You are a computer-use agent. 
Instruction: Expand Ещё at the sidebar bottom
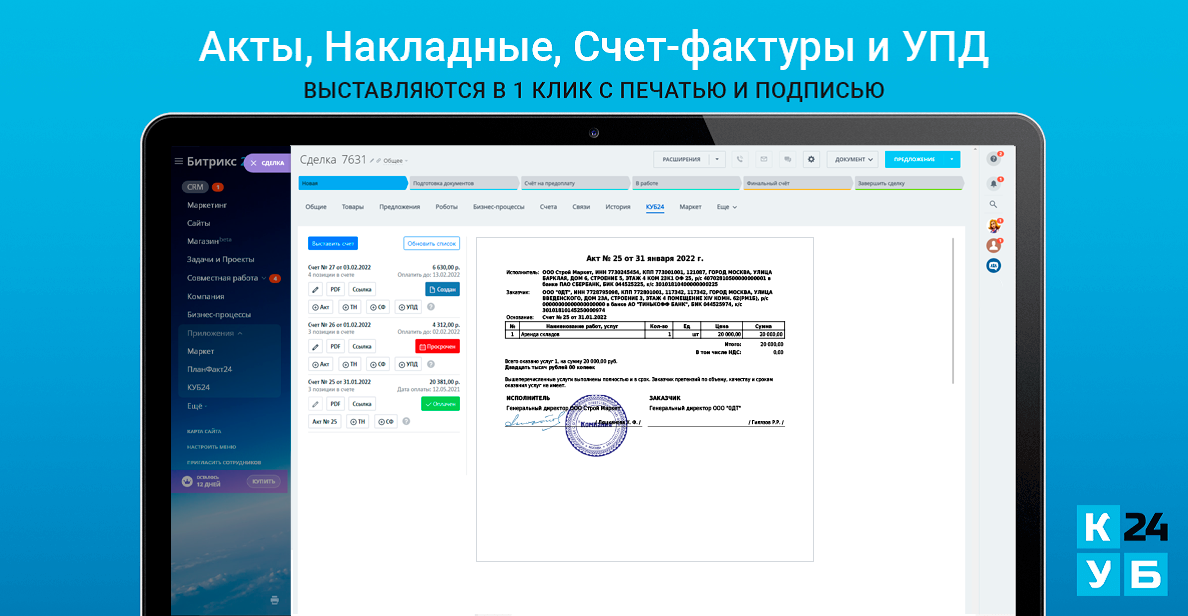click(197, 406)
